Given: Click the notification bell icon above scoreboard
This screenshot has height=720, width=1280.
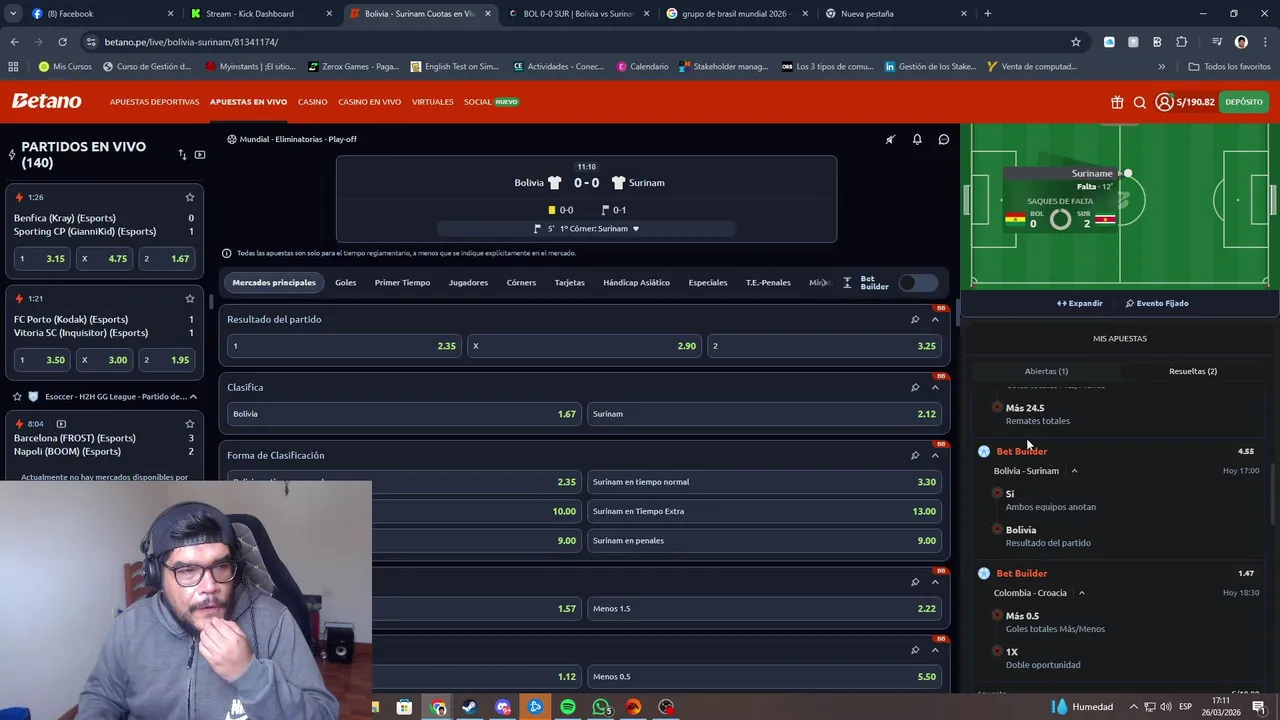Looking at the screenshot, I should tap(917, 139).
